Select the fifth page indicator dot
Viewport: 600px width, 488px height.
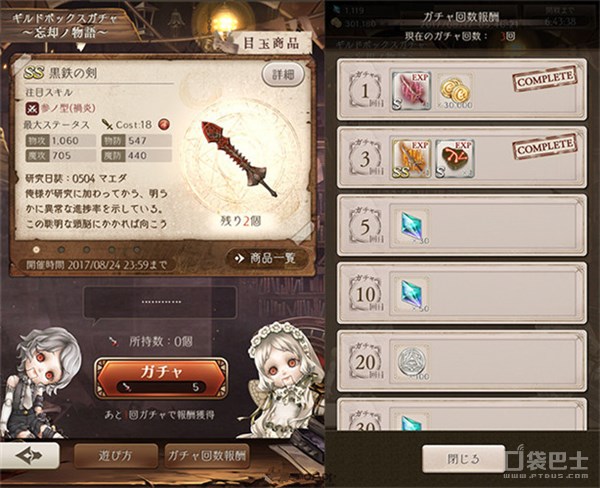[137, 250]
